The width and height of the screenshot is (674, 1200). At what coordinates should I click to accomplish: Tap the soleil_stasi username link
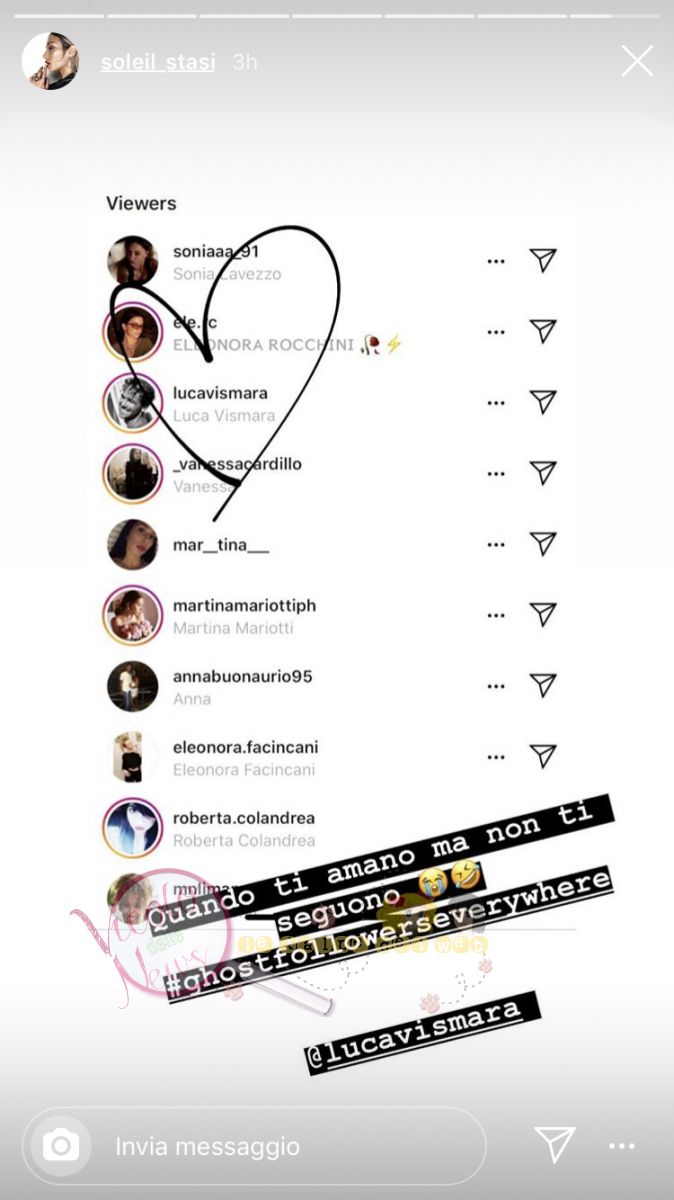[160, 62]
